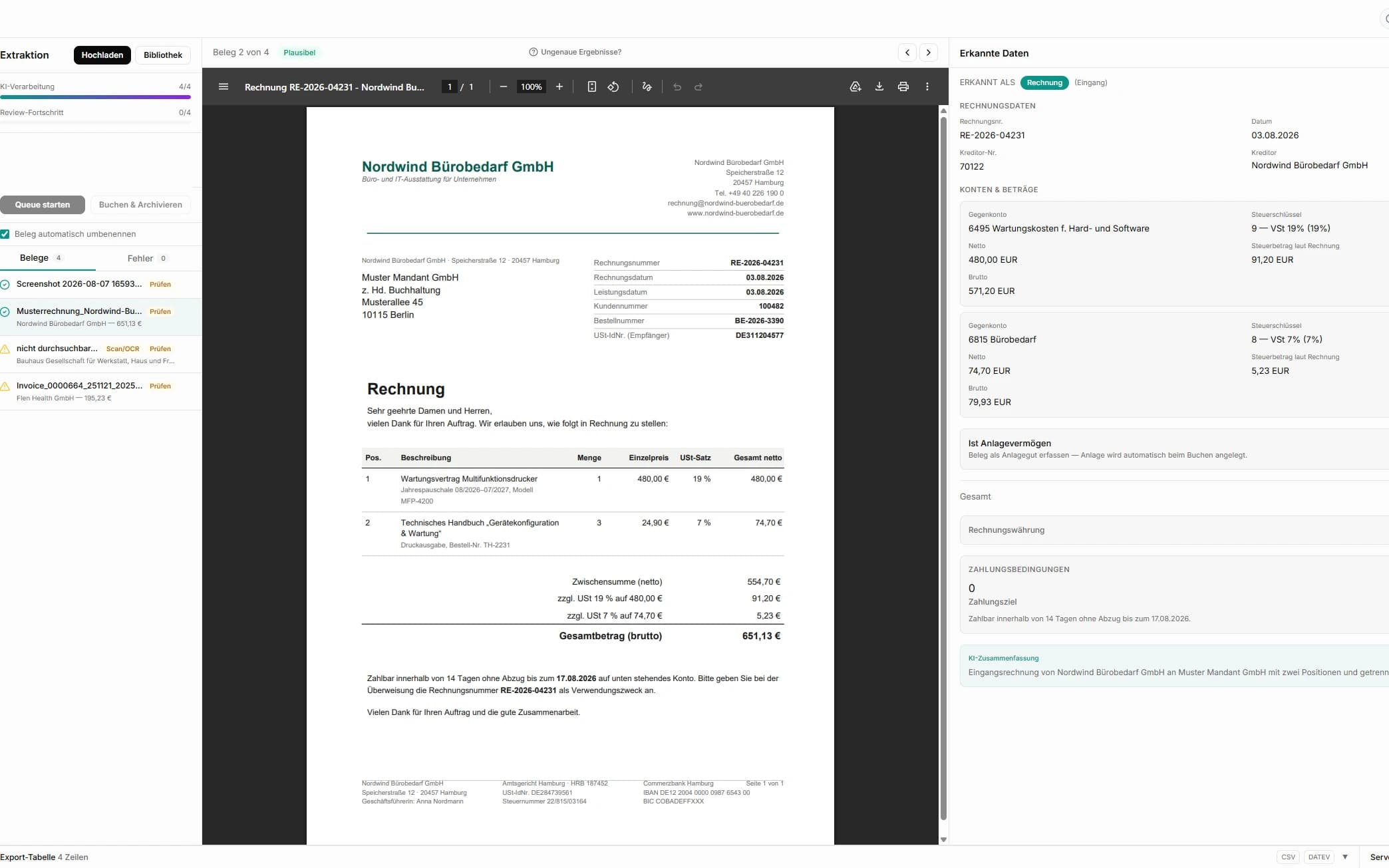The height and width of the screenshot is (868, 1389).
Task: Click the 'Queue starten' button
Action: (x=43, y=205)
